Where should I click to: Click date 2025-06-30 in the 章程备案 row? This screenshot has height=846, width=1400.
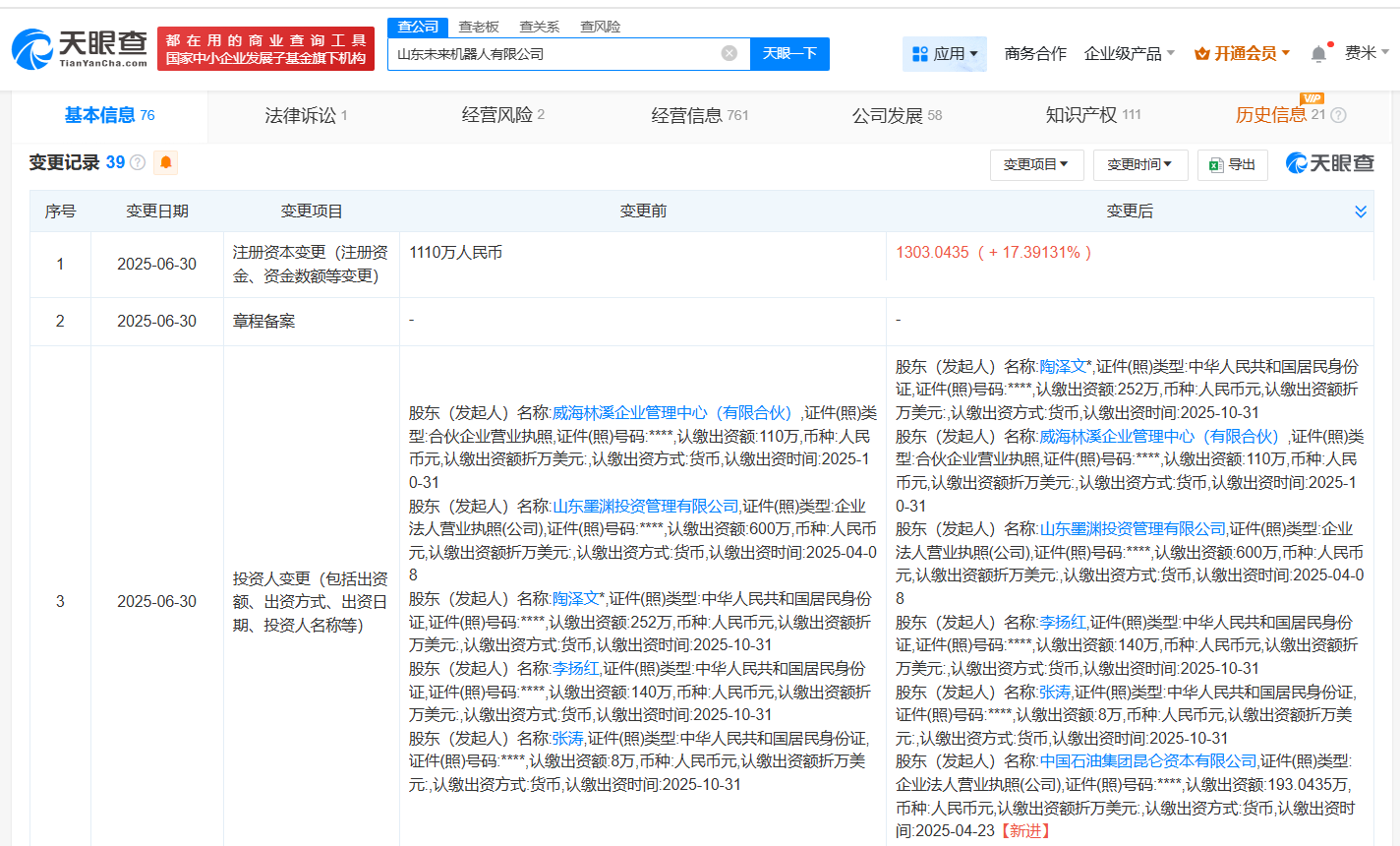click(157, 322)
